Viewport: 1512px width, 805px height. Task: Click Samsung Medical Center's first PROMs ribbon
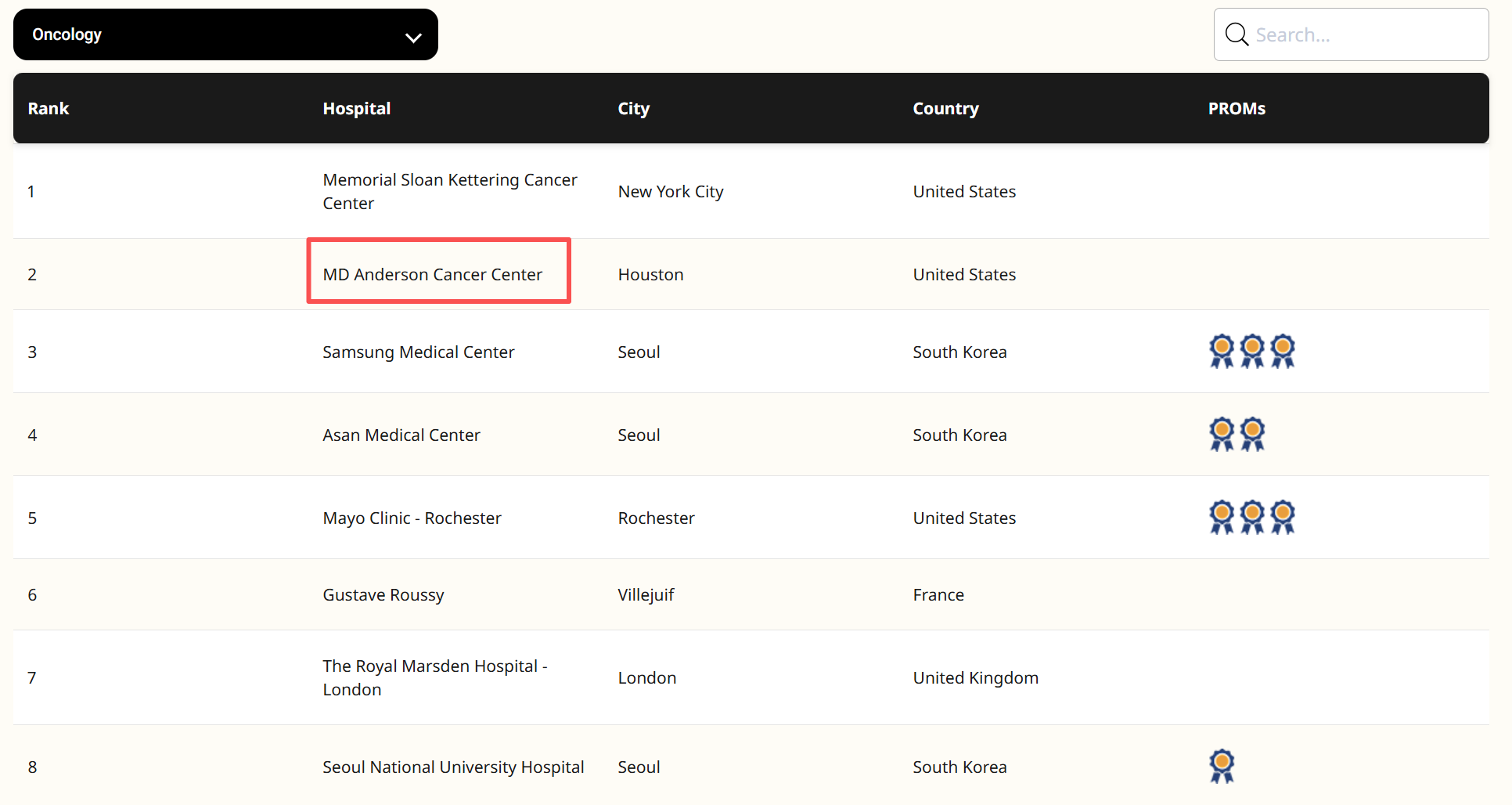(1221, 351)
